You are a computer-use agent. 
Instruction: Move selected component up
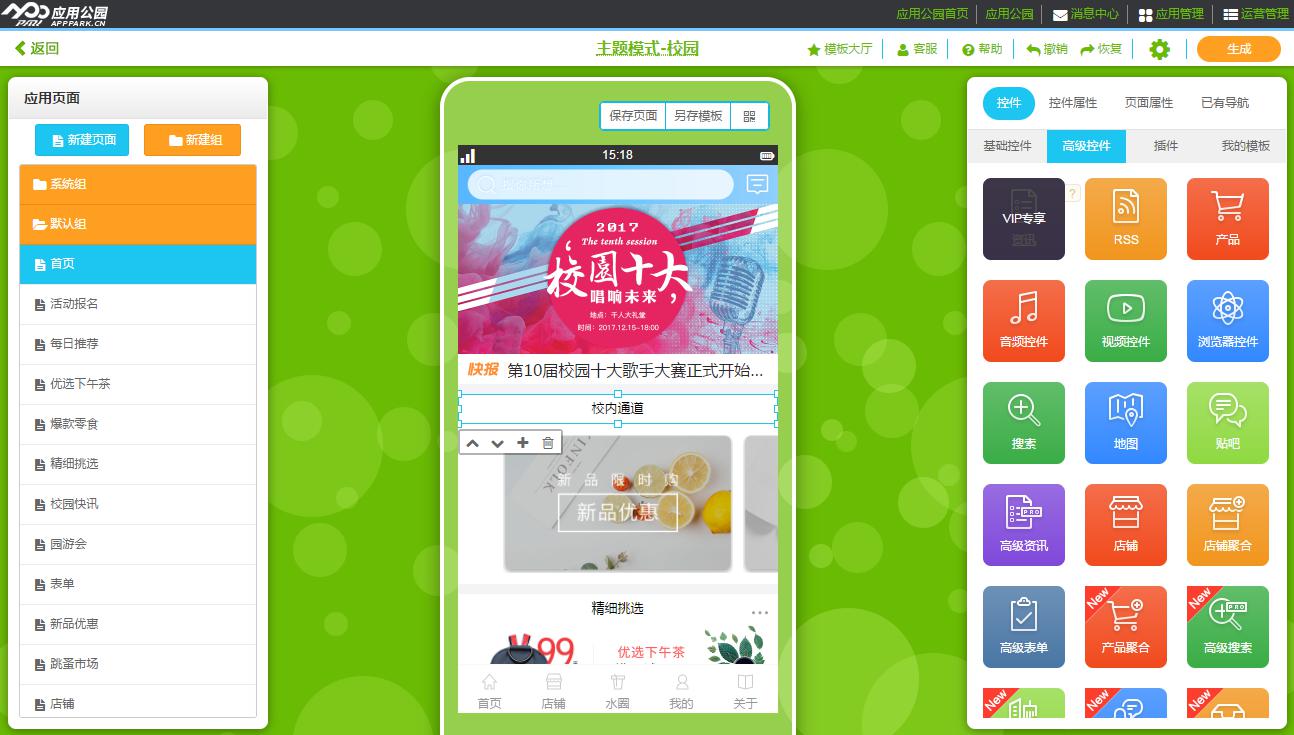pos(473,443)
